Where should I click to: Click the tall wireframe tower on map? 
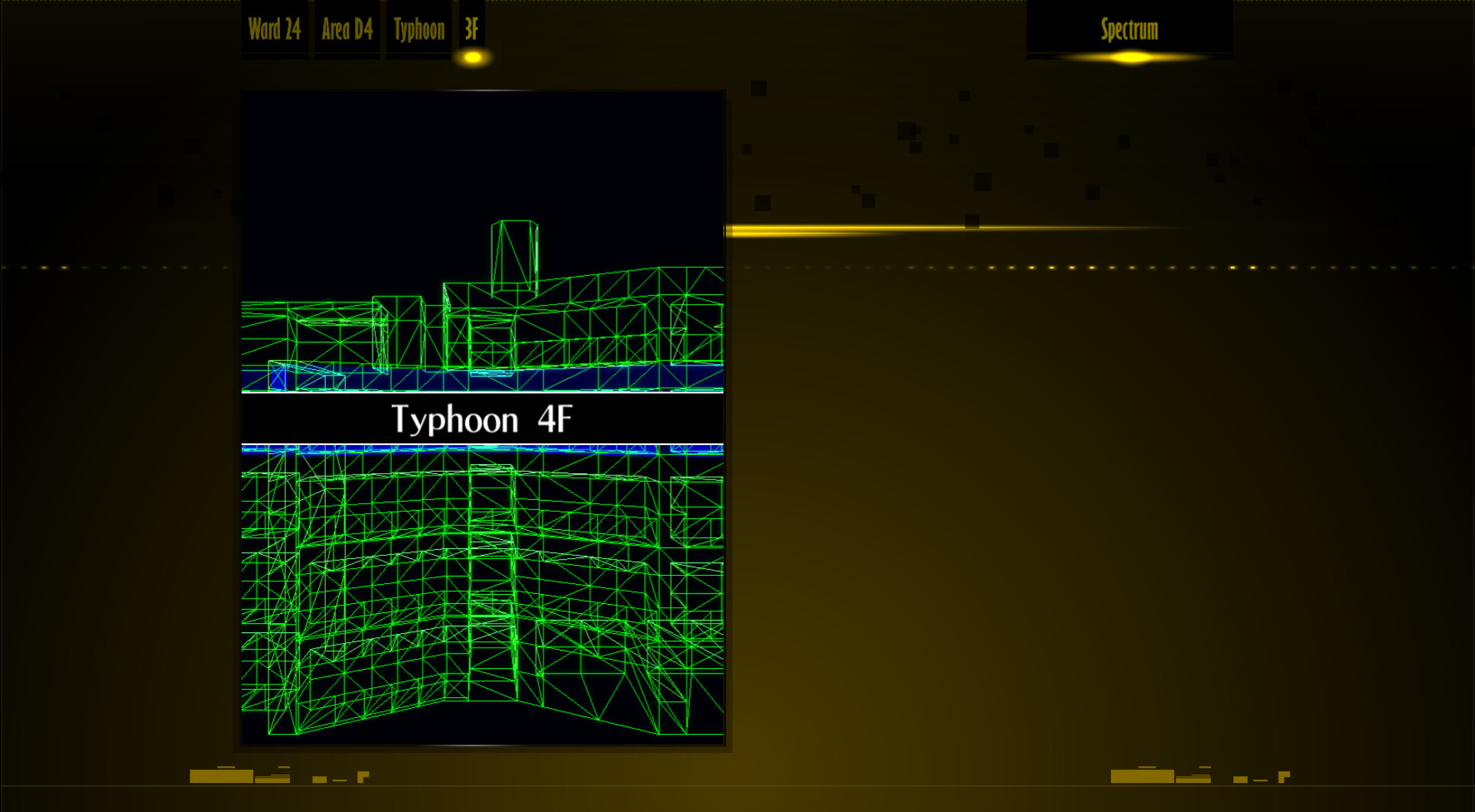pos(514,256)
